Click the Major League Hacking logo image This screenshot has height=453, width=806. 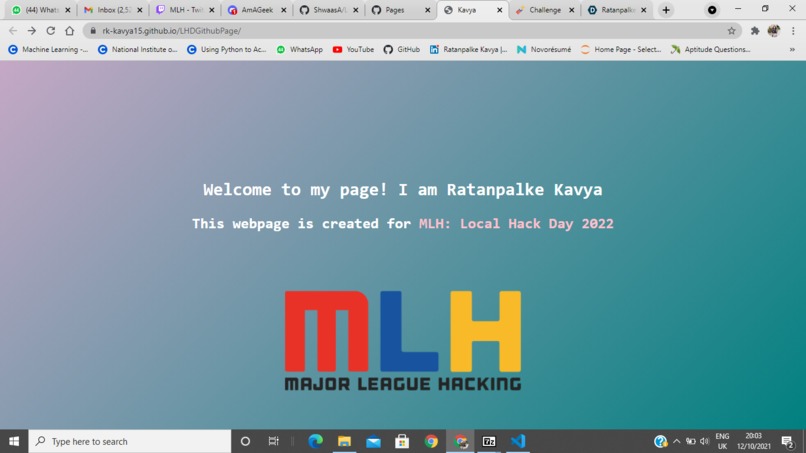point(403,340)
